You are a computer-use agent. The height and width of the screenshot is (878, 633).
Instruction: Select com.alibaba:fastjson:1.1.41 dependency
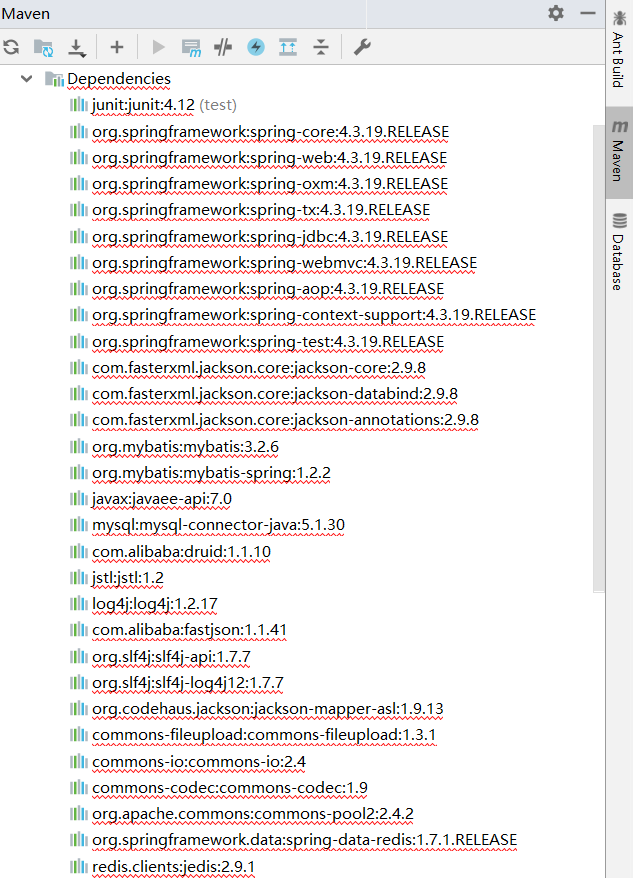178,630
